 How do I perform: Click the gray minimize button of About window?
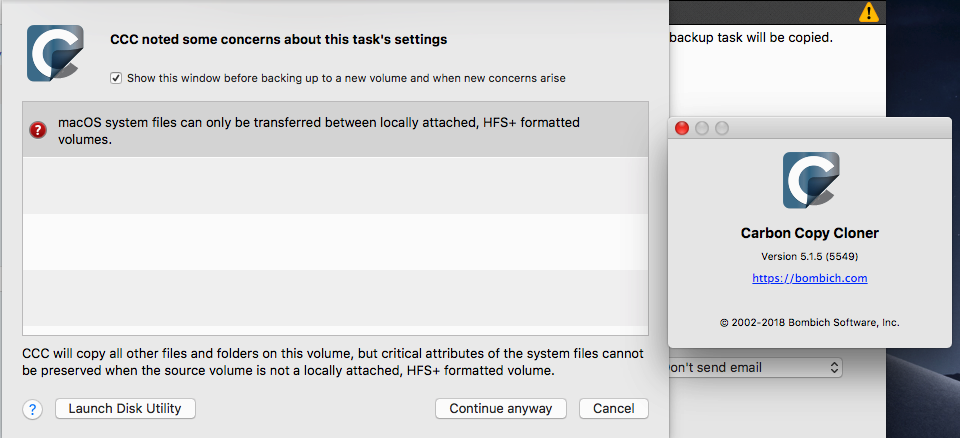pos(702,128)
